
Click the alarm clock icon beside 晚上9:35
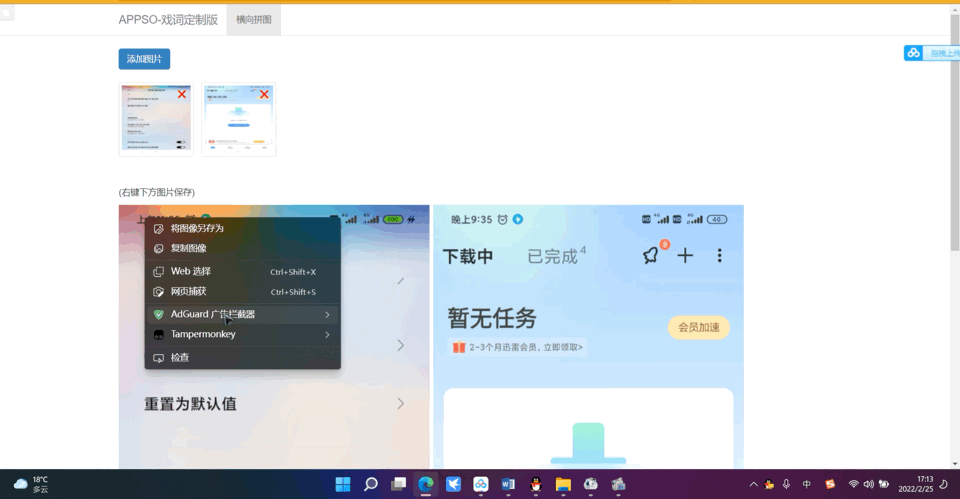(x=502, y=219)
